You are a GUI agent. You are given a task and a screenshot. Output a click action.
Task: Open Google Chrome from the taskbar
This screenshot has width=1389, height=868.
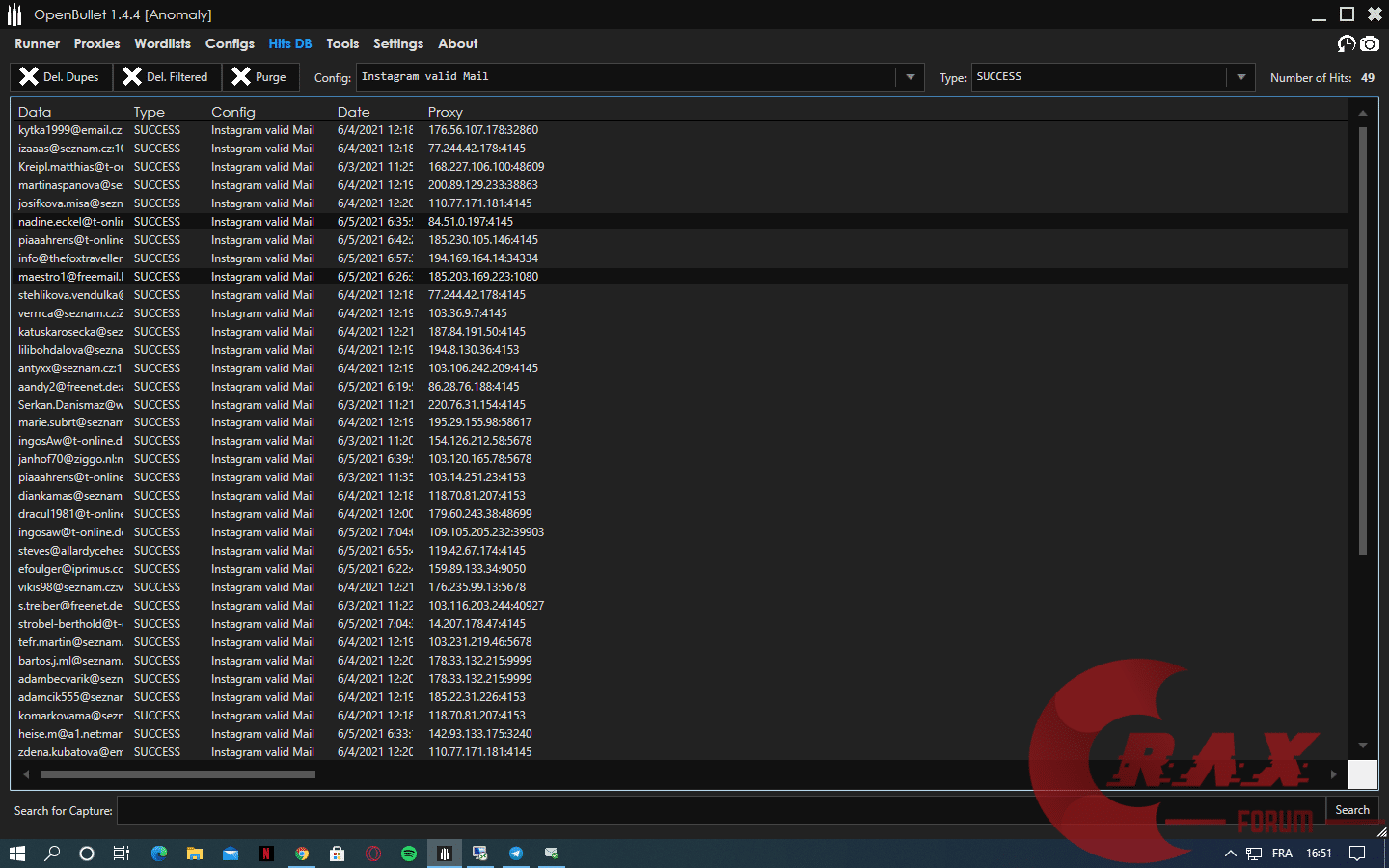(x=302, y=853)
